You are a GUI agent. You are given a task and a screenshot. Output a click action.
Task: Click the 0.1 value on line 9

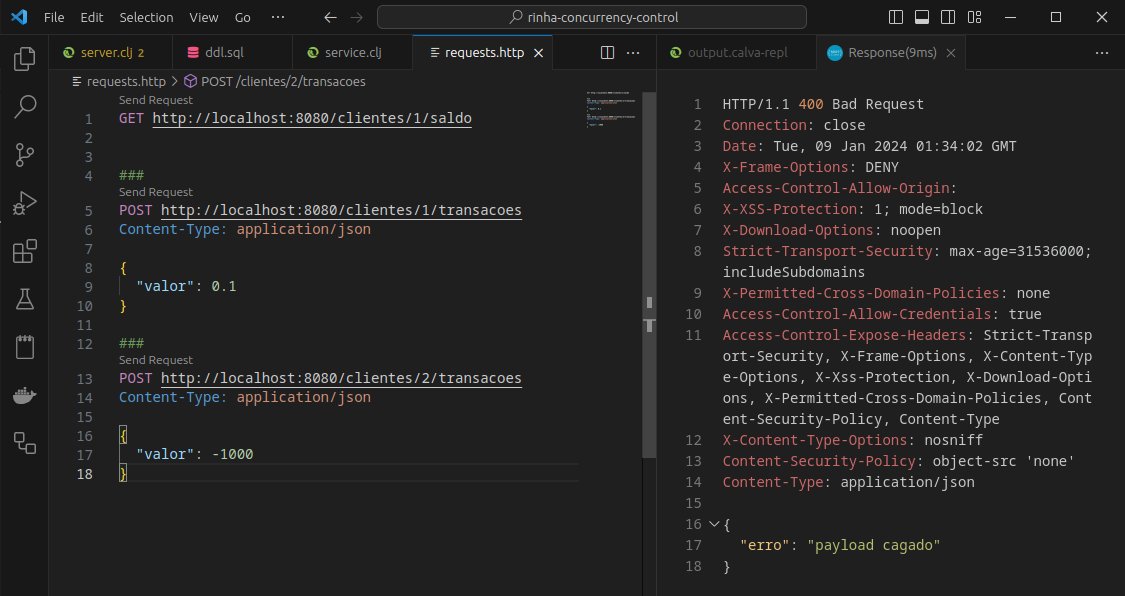pos(224,286)
